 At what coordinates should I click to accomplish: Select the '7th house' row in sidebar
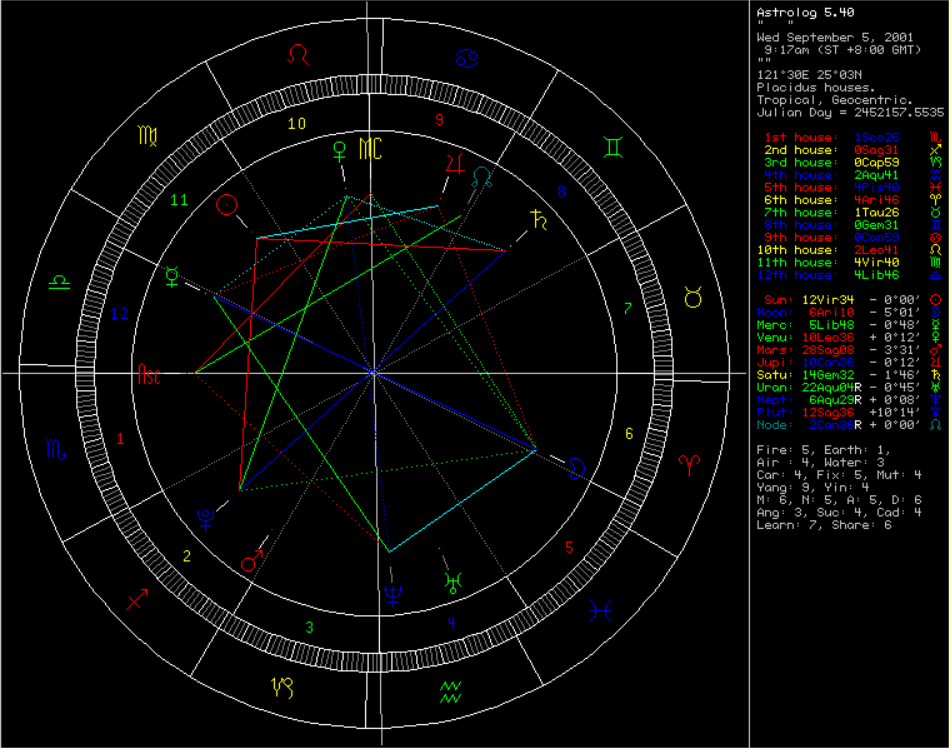pos(854,212)
